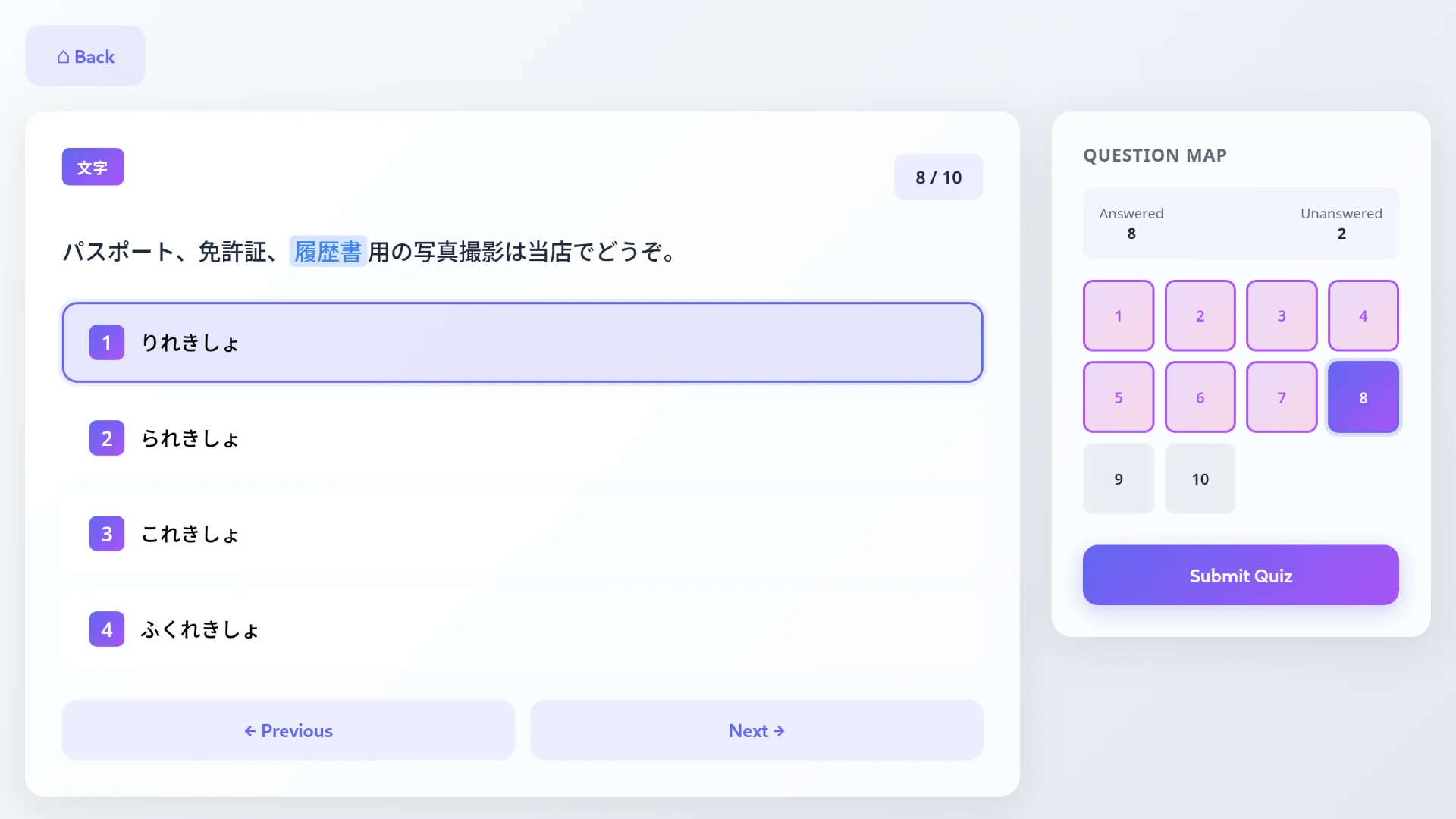Select answer option りれきしょ
The width and height of the screenshot is (1456, 819).
coord(522,342)
